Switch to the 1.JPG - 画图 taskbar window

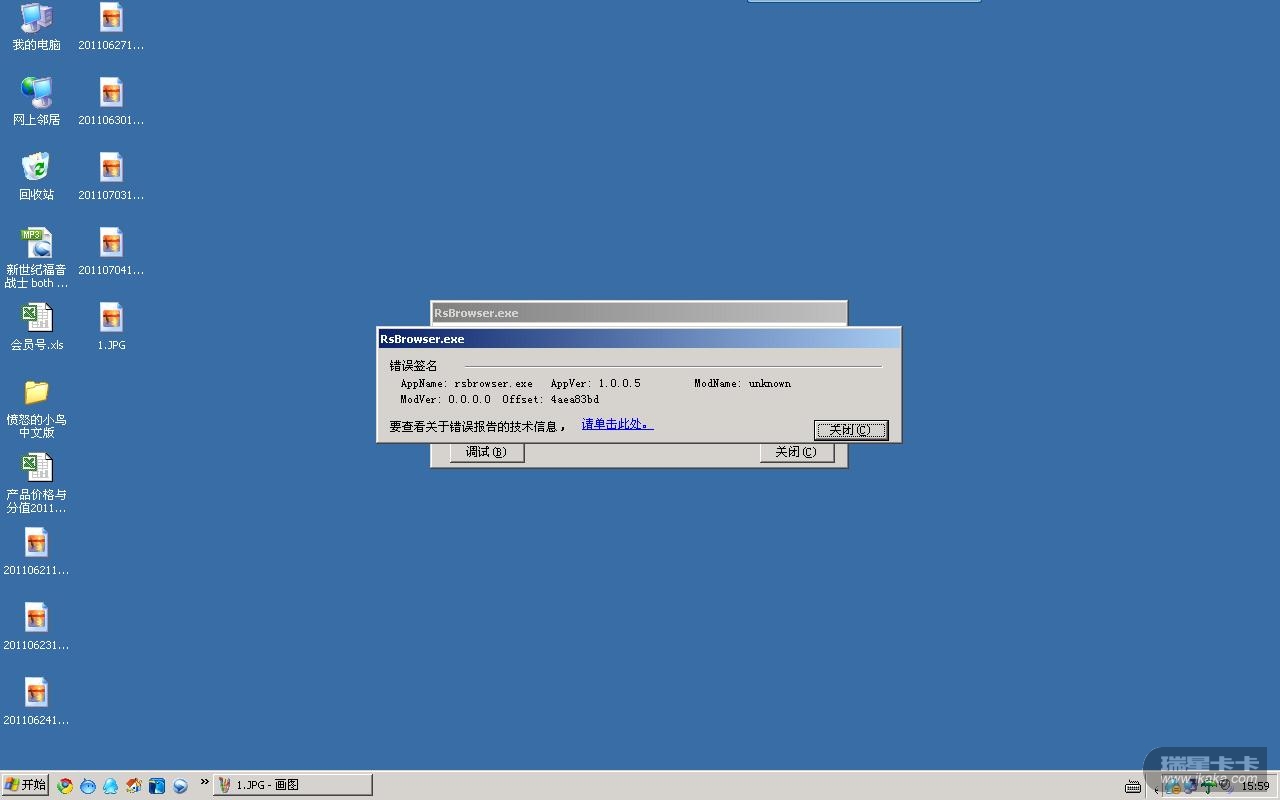pyautogui.click(x=293, y=785)
